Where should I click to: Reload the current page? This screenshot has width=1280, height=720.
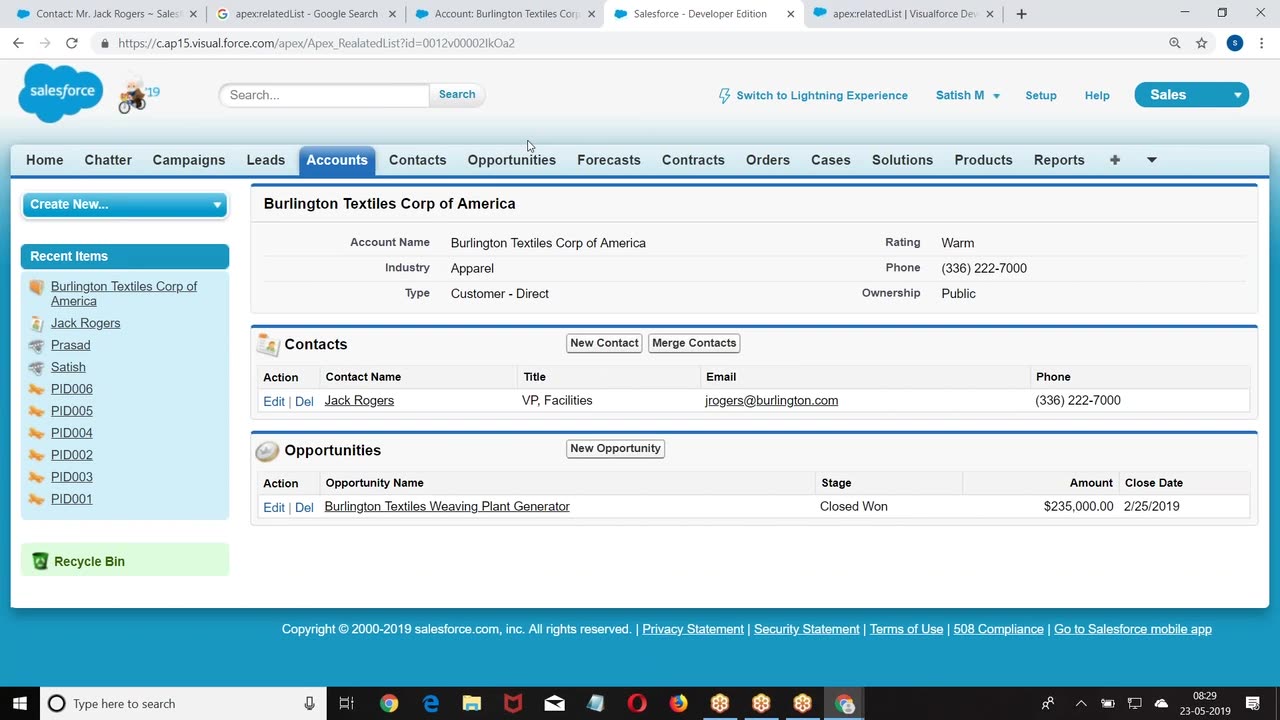click(x=72, y=43)
